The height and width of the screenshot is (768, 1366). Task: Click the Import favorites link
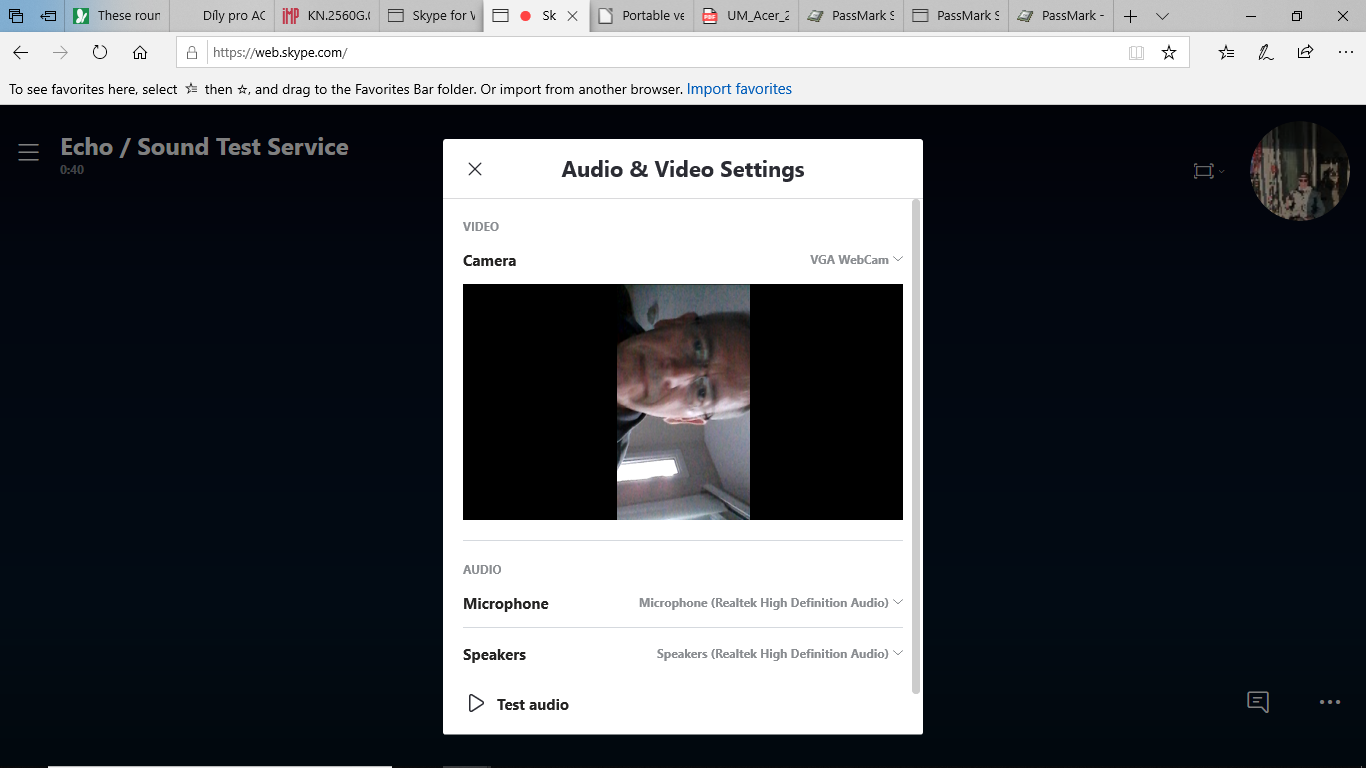click(739, 89)
